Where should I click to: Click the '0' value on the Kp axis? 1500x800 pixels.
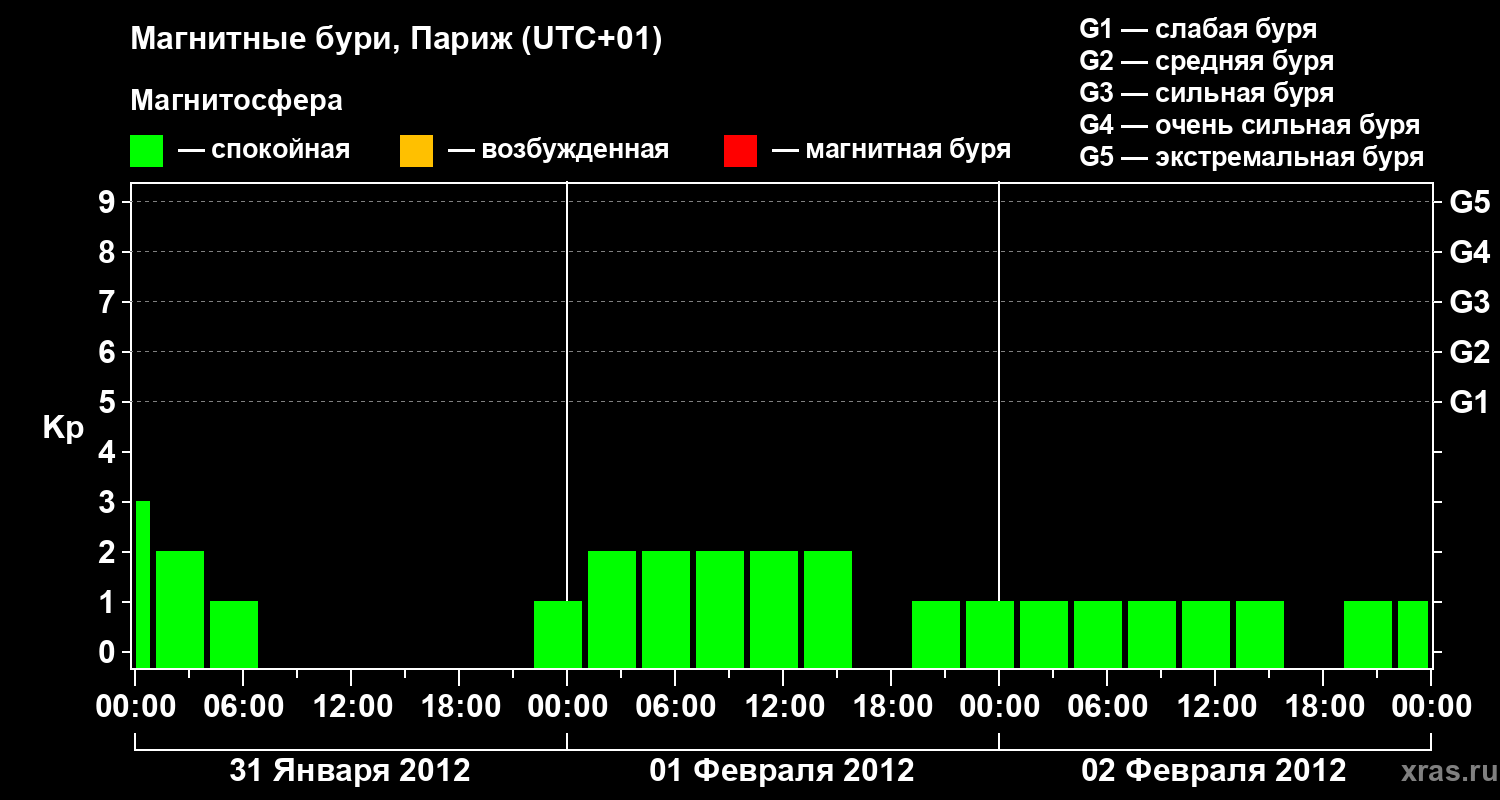[x=109, y=652]
